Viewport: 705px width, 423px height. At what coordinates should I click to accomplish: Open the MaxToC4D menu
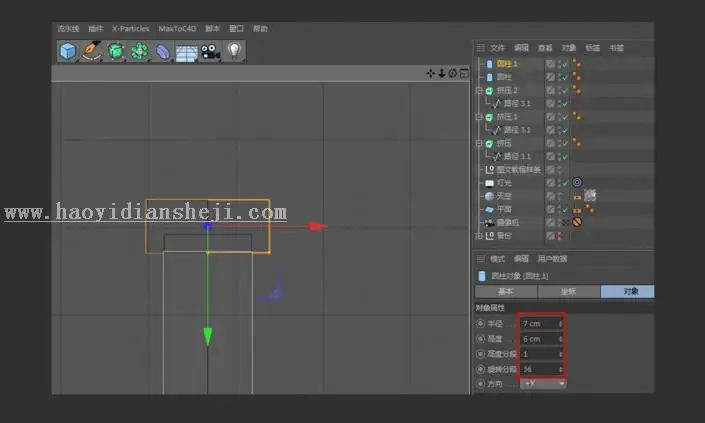tap(177, 29)
